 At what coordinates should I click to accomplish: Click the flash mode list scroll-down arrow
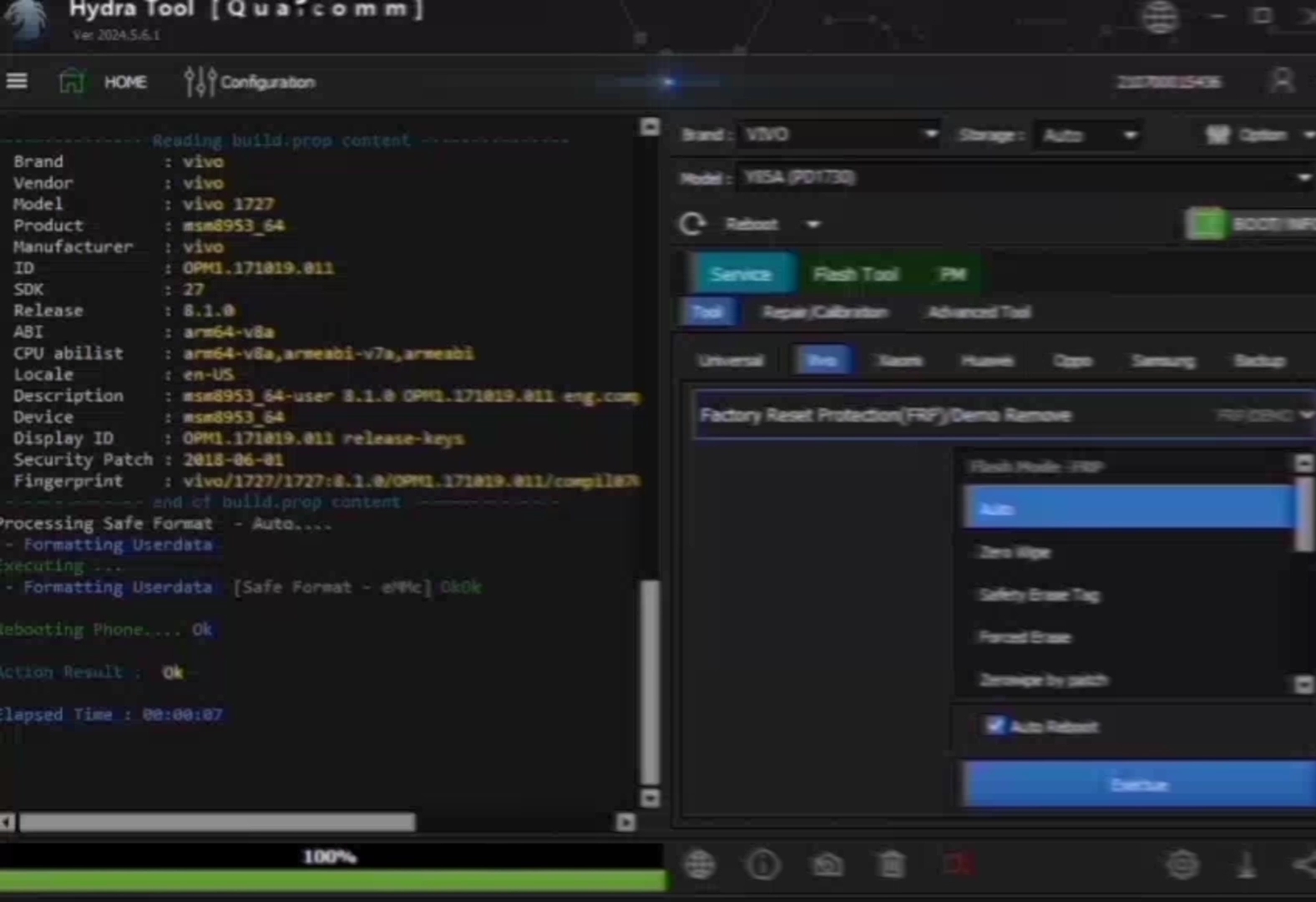[x=1303, y=684]
